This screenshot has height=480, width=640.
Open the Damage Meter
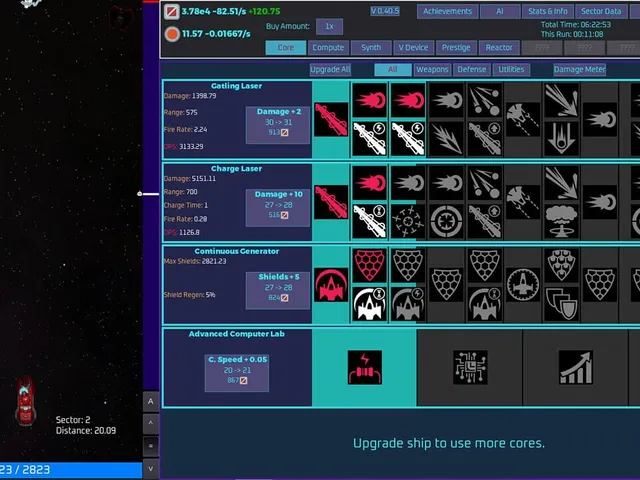[x=580, y=69]
